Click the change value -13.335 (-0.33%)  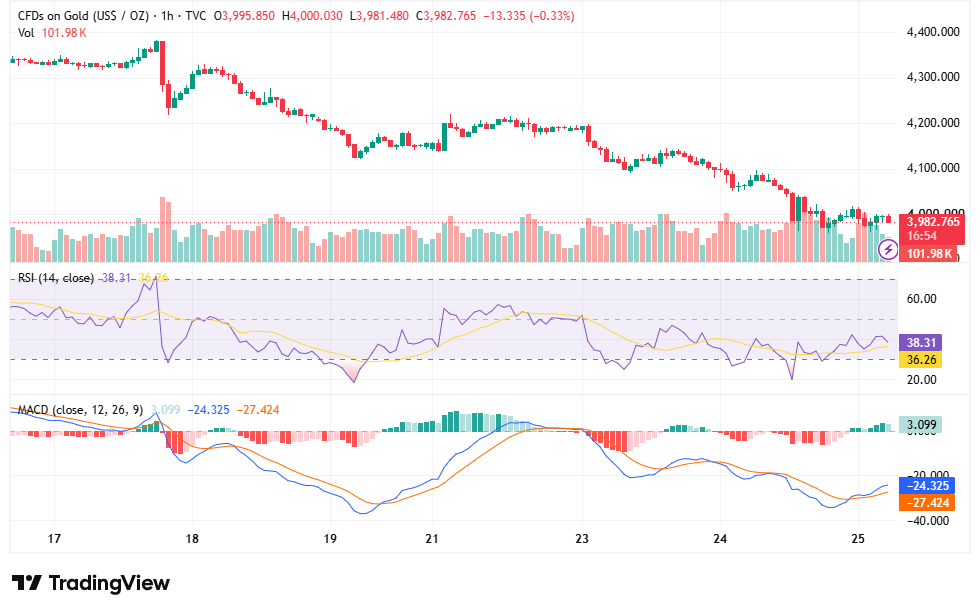[529, 16]
